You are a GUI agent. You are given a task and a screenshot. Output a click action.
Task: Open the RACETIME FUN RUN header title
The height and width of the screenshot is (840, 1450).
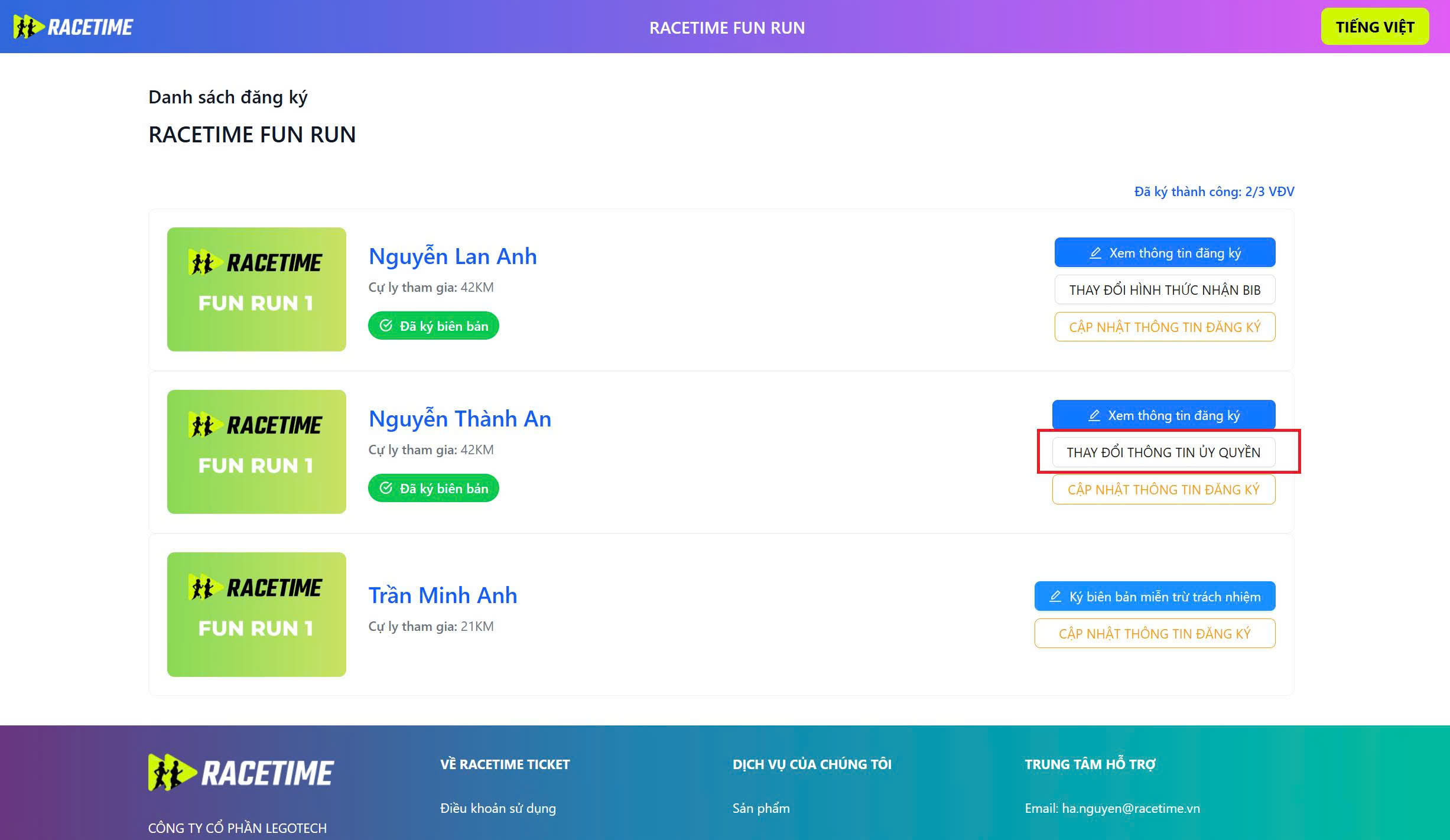(727, 28)
